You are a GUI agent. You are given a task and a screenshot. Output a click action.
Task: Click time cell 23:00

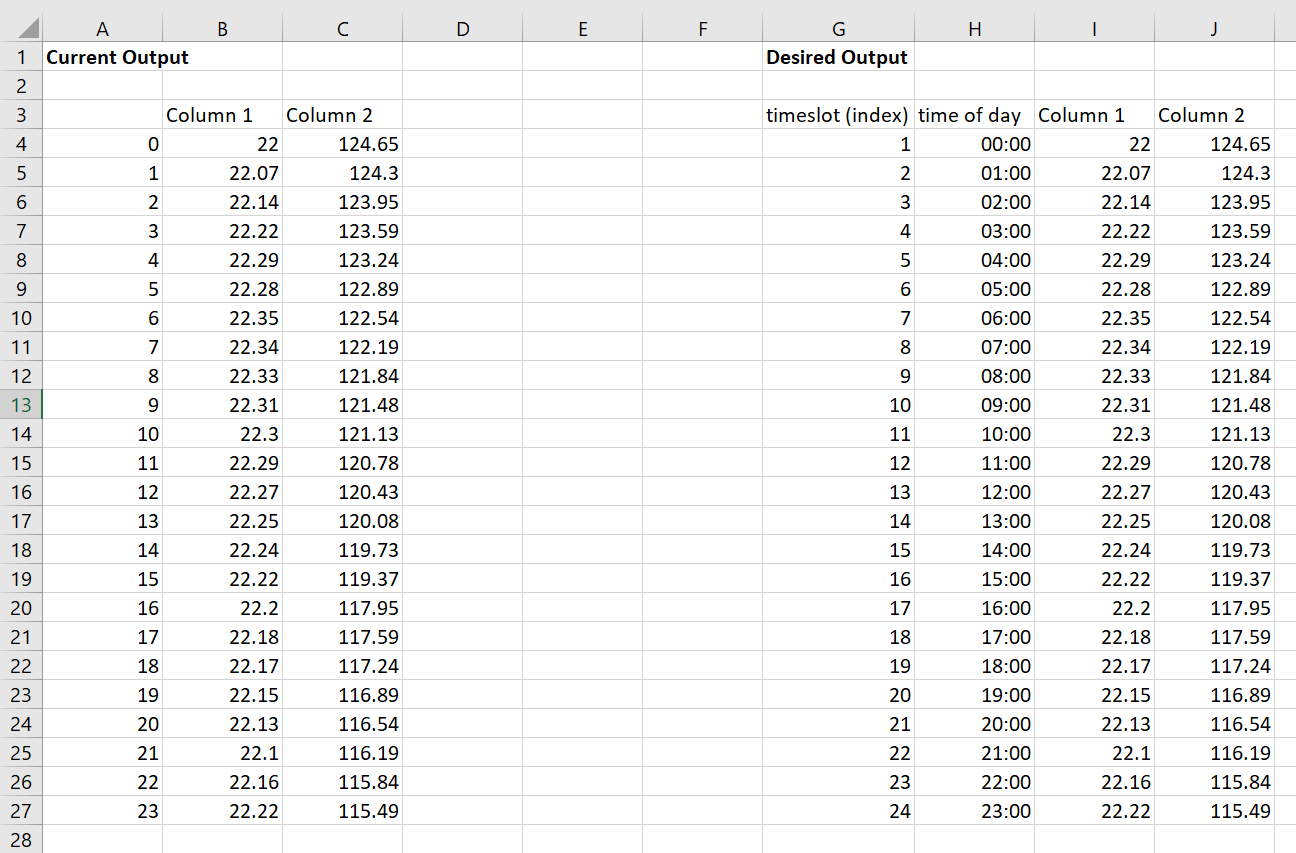pyautogui.click(x=974, y=811)
